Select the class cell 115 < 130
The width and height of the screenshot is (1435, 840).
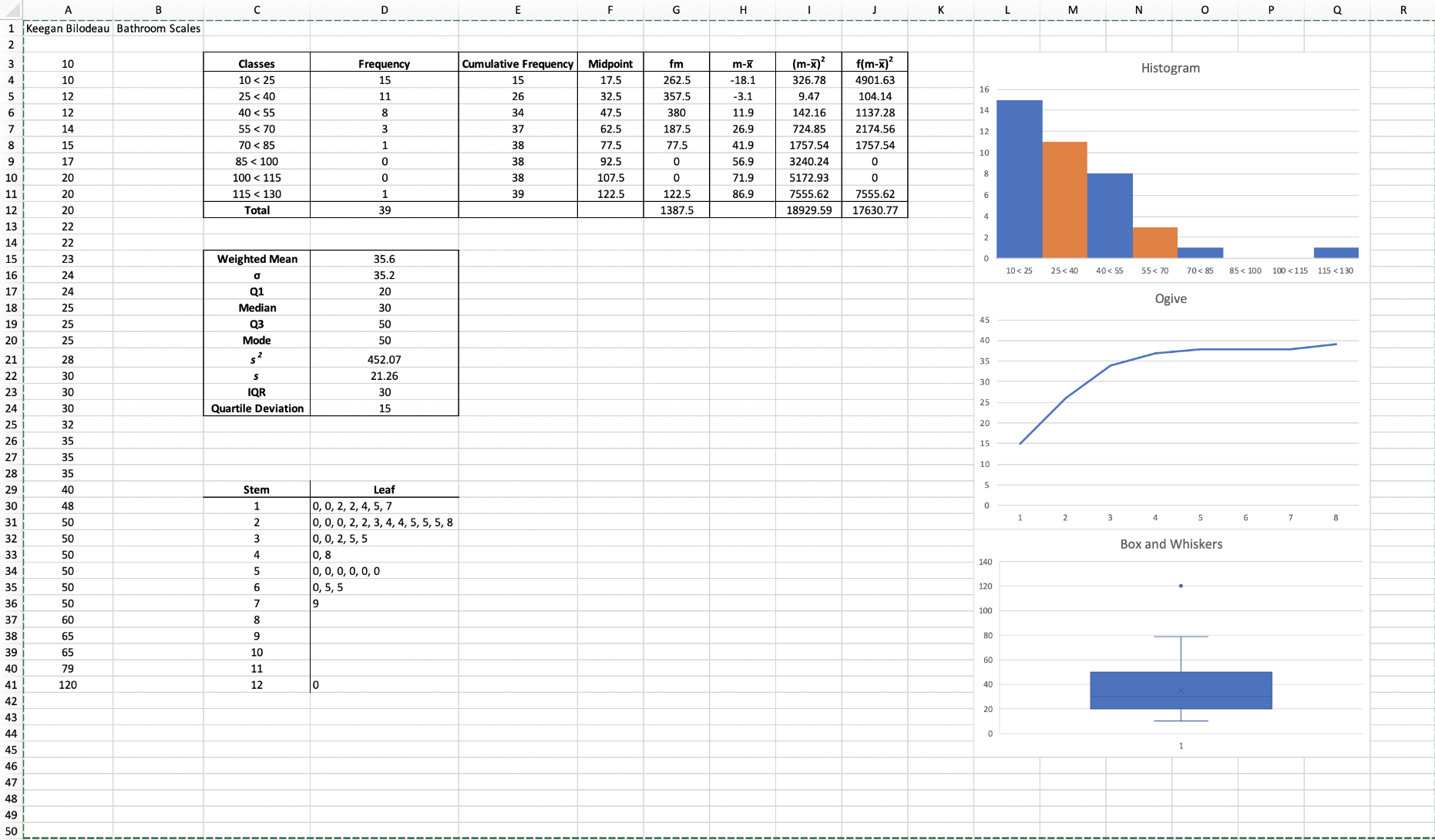(257, 194)
